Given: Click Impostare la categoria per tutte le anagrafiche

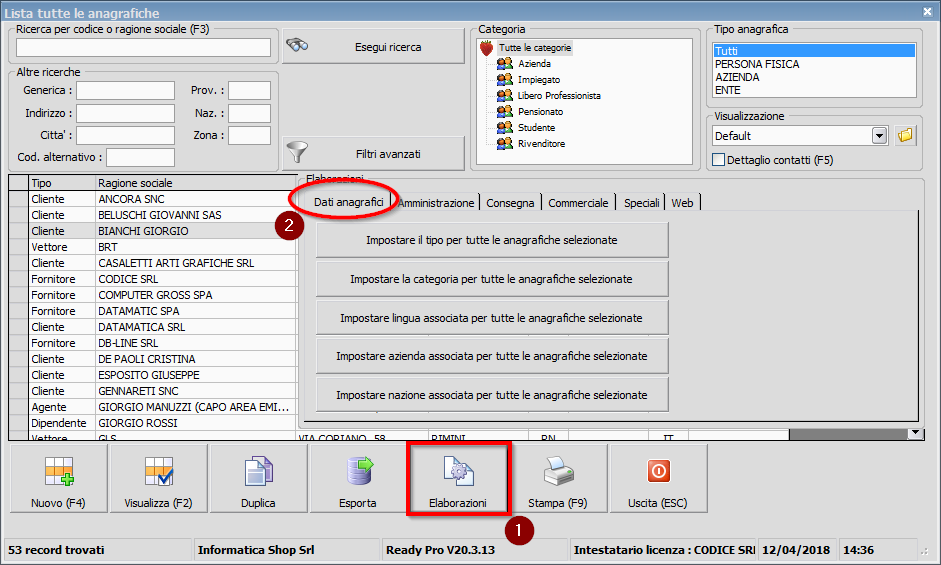Looking at the screenshot, I should 492,279.
